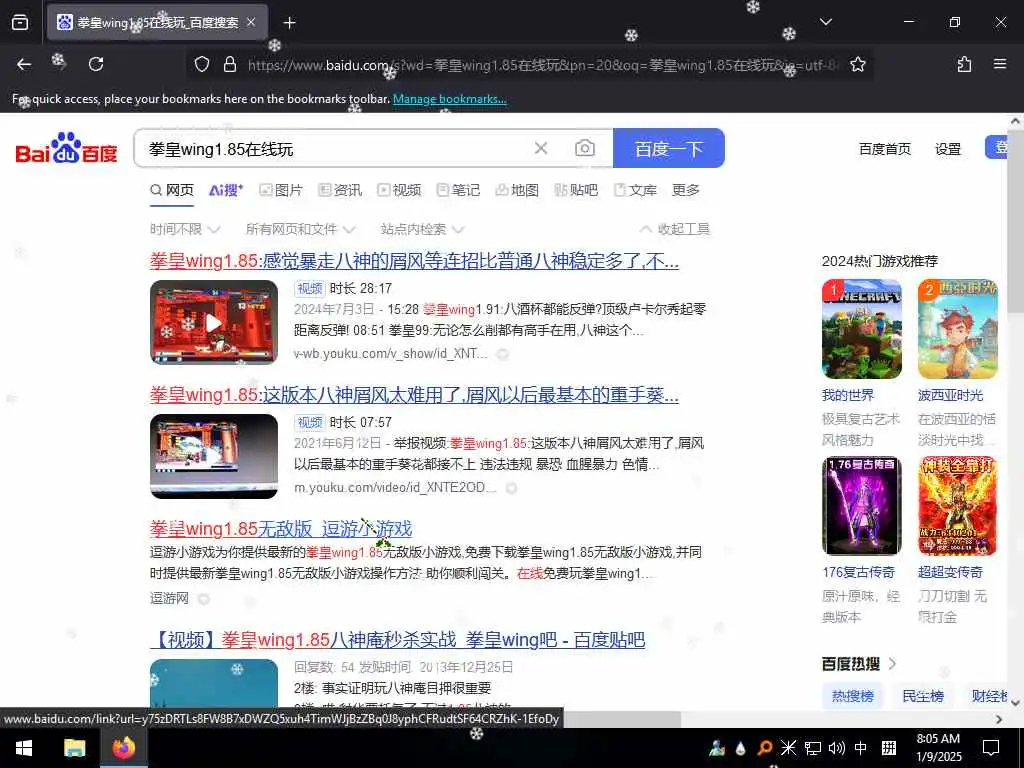Open the Windows Start menu

click(24, 748)
